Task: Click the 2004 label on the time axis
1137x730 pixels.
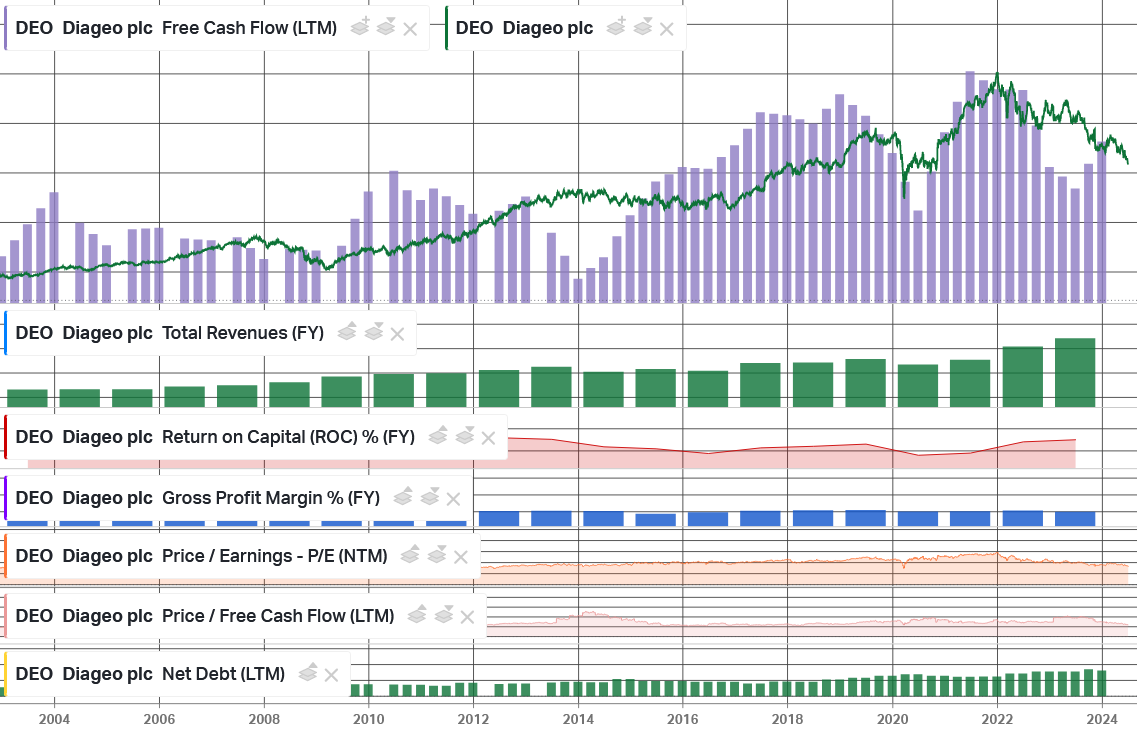Action: pyautogui.click(x=54, y=719)
